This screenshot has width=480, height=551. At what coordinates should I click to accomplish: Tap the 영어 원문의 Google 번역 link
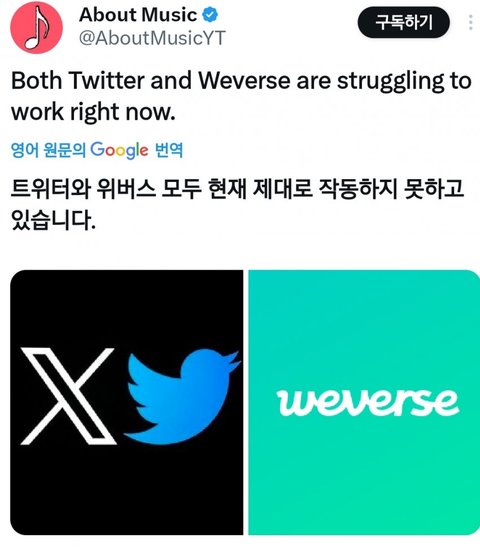click(x=97, y=150)
